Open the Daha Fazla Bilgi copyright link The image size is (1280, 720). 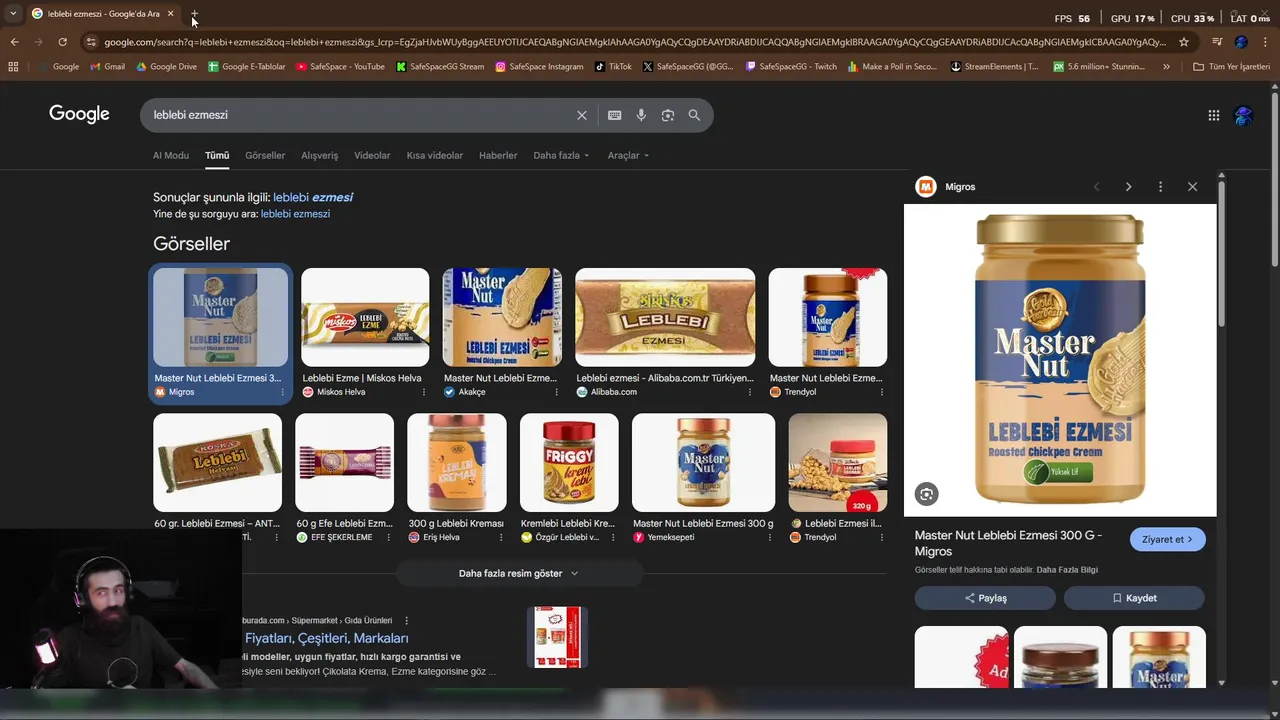(x=1067, y=570)
